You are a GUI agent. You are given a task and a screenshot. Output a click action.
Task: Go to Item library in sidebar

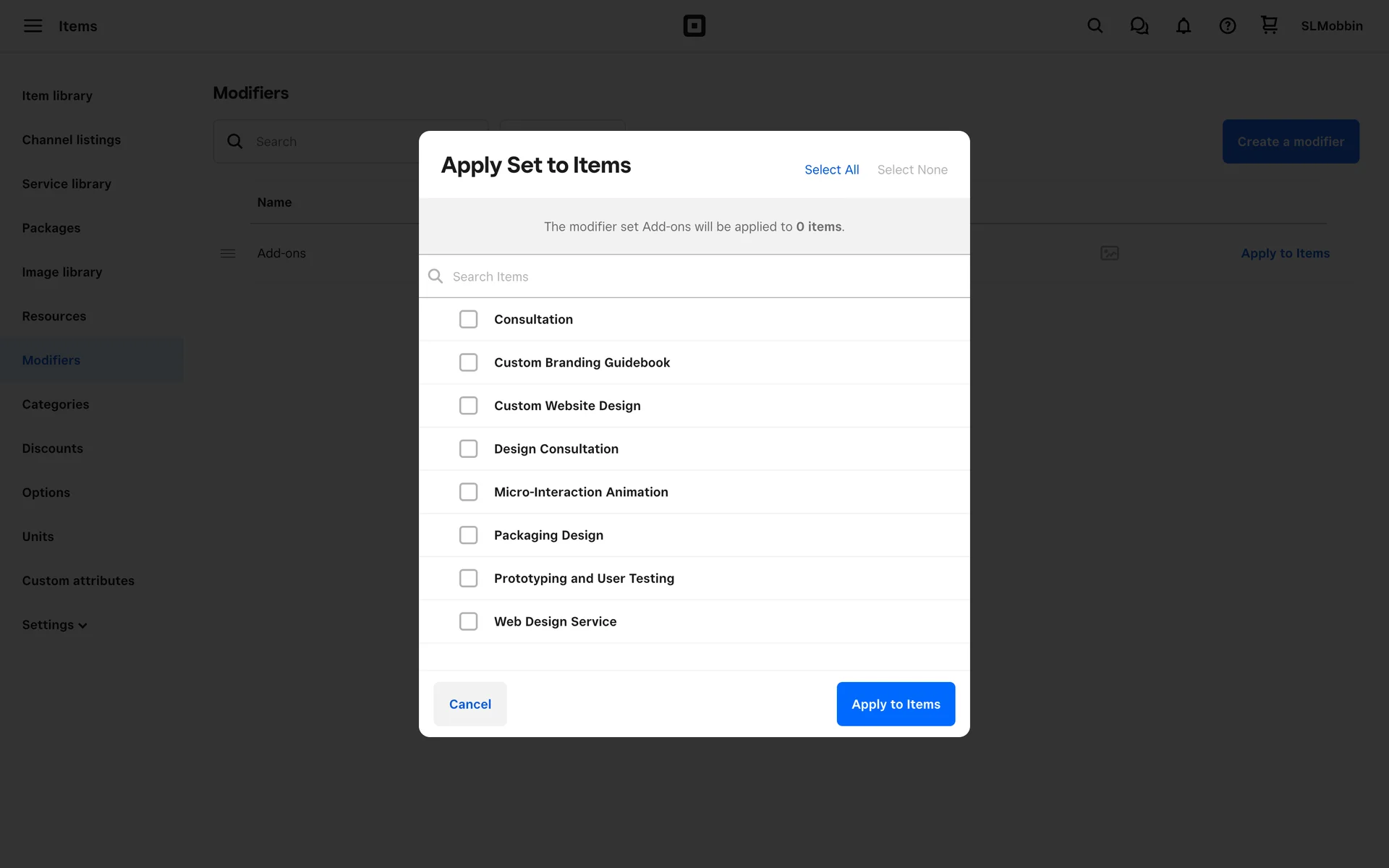point(57,95)
